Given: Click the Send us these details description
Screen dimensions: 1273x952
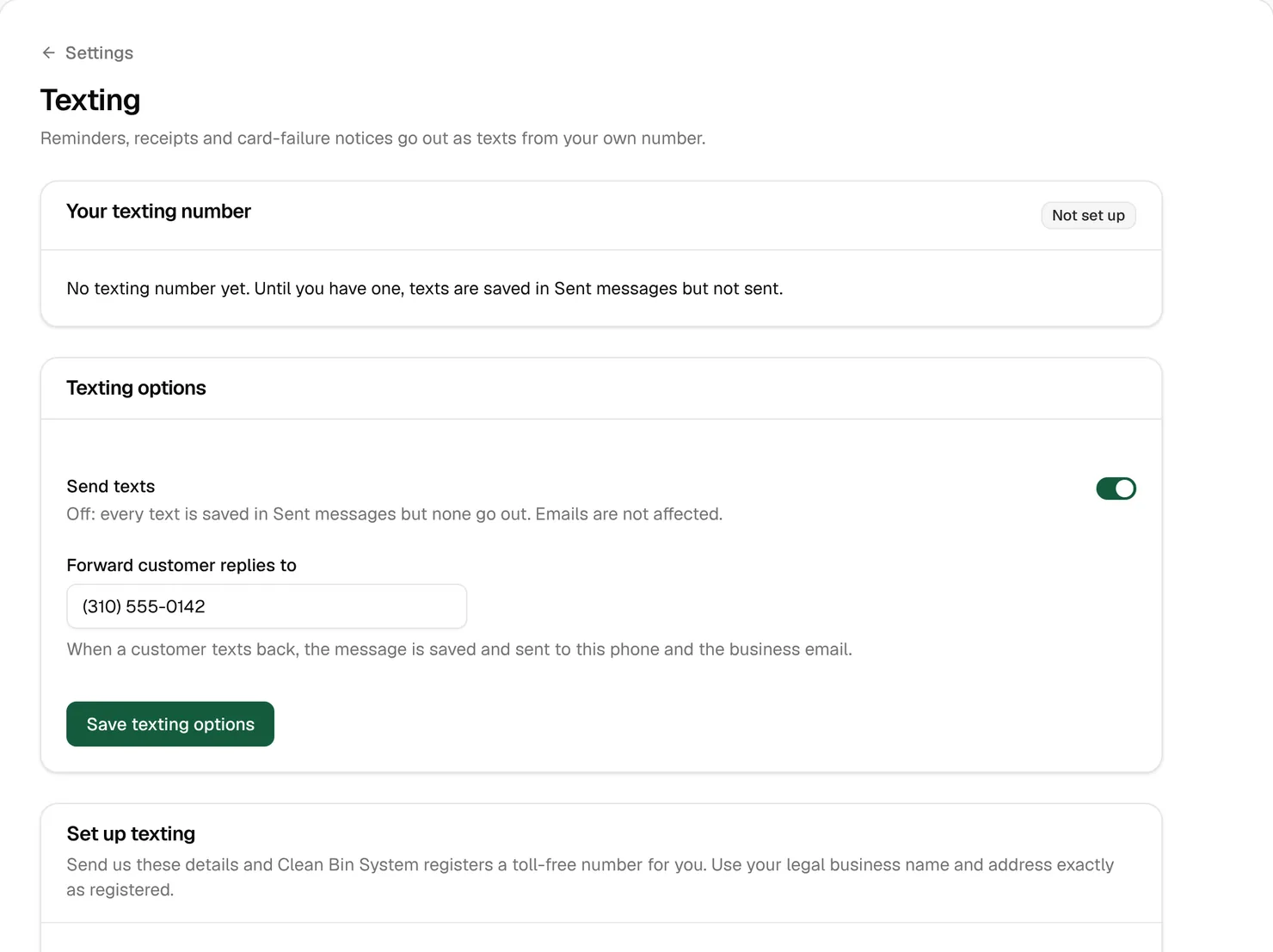Looking at the screenshot, I should point(590,877).
